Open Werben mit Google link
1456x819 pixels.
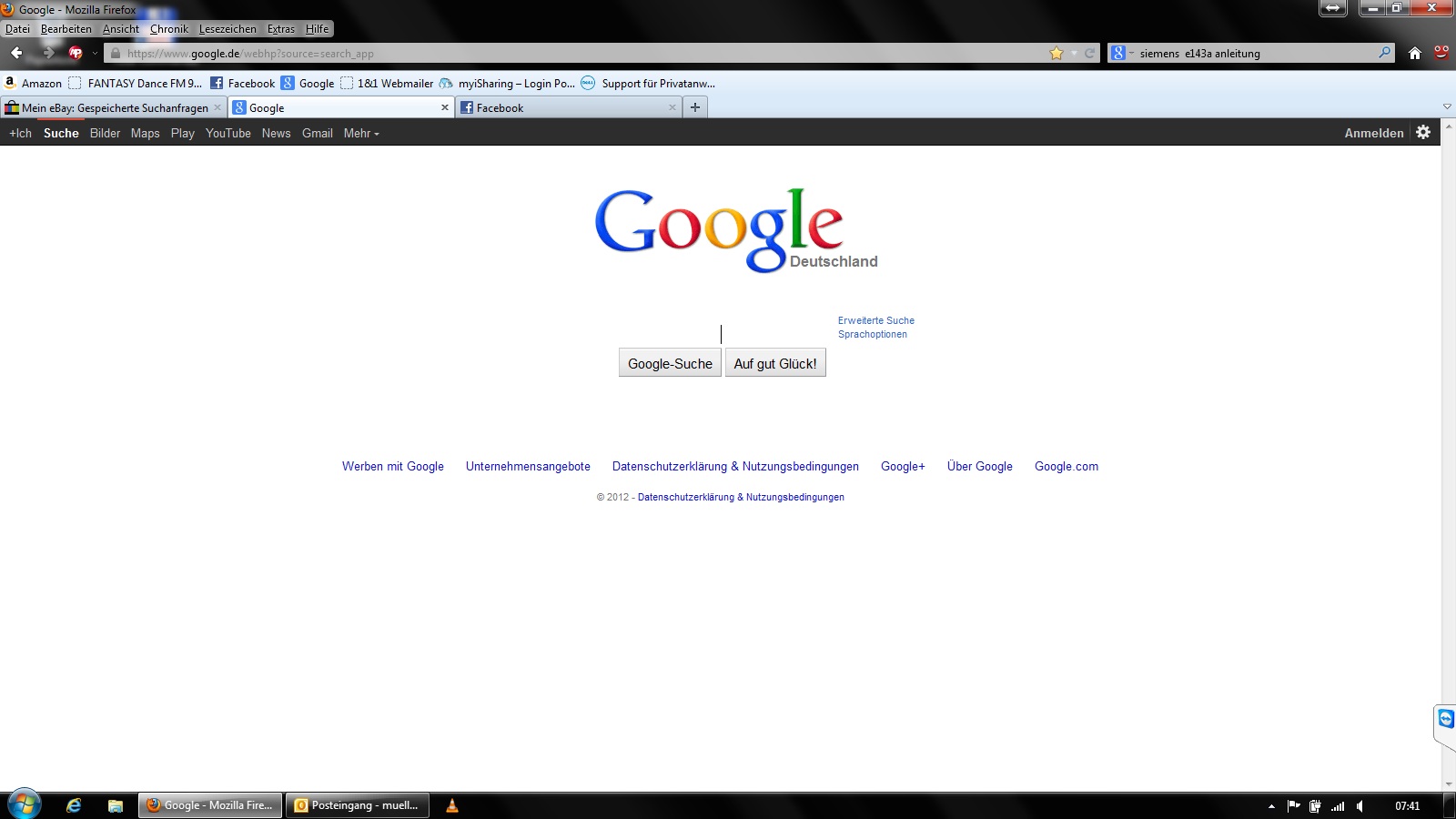(x=393, y=466)
